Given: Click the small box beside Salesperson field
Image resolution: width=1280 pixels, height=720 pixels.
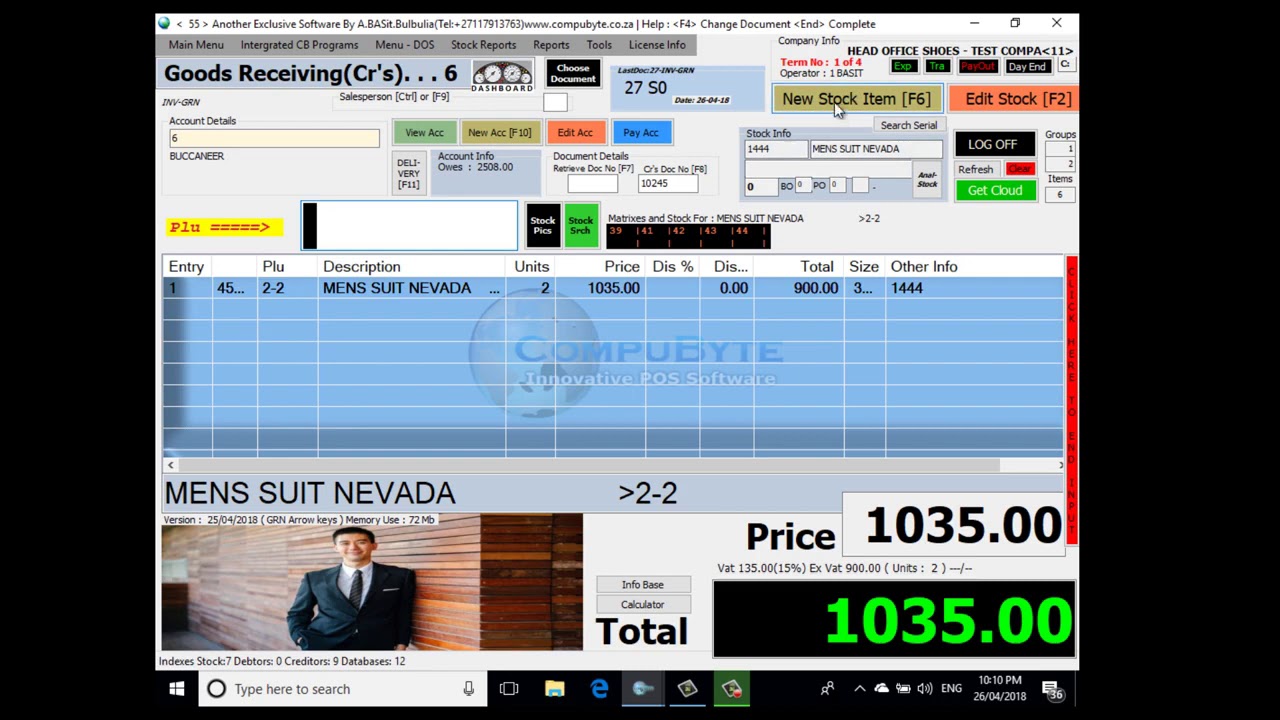Looking at the screenshot, I should [555, 102].
